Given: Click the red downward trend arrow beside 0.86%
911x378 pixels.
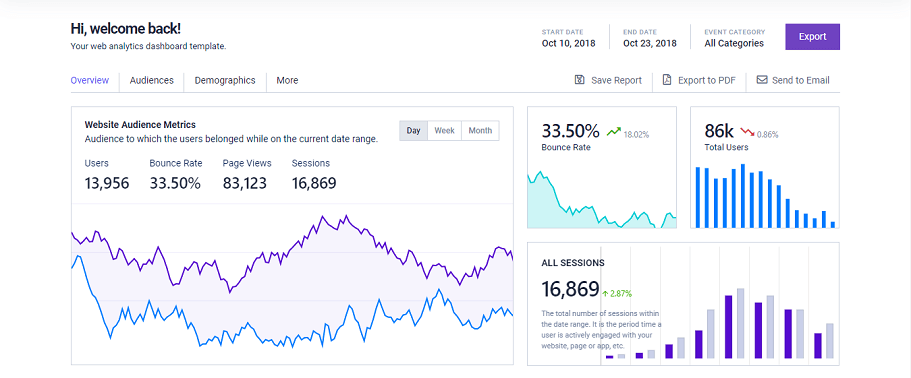Looking at the screenshot, I should point(747,132).
